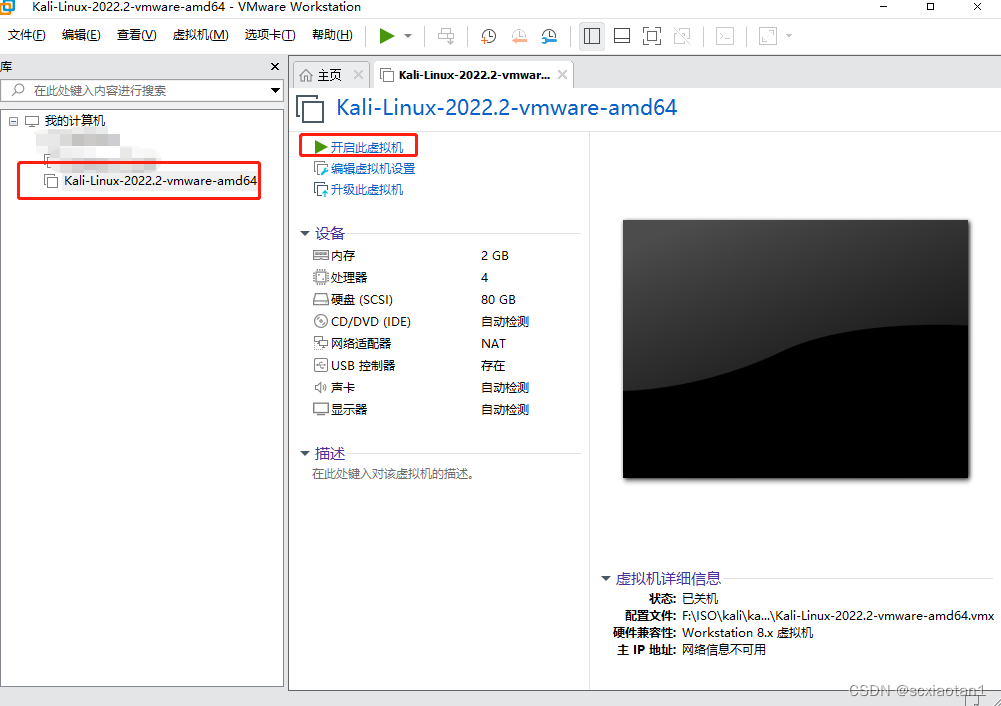Switch to the Kali-Linux-2022.2-vmwar... tab
The width and height of the screenshot is (1001, 706).
474,75
